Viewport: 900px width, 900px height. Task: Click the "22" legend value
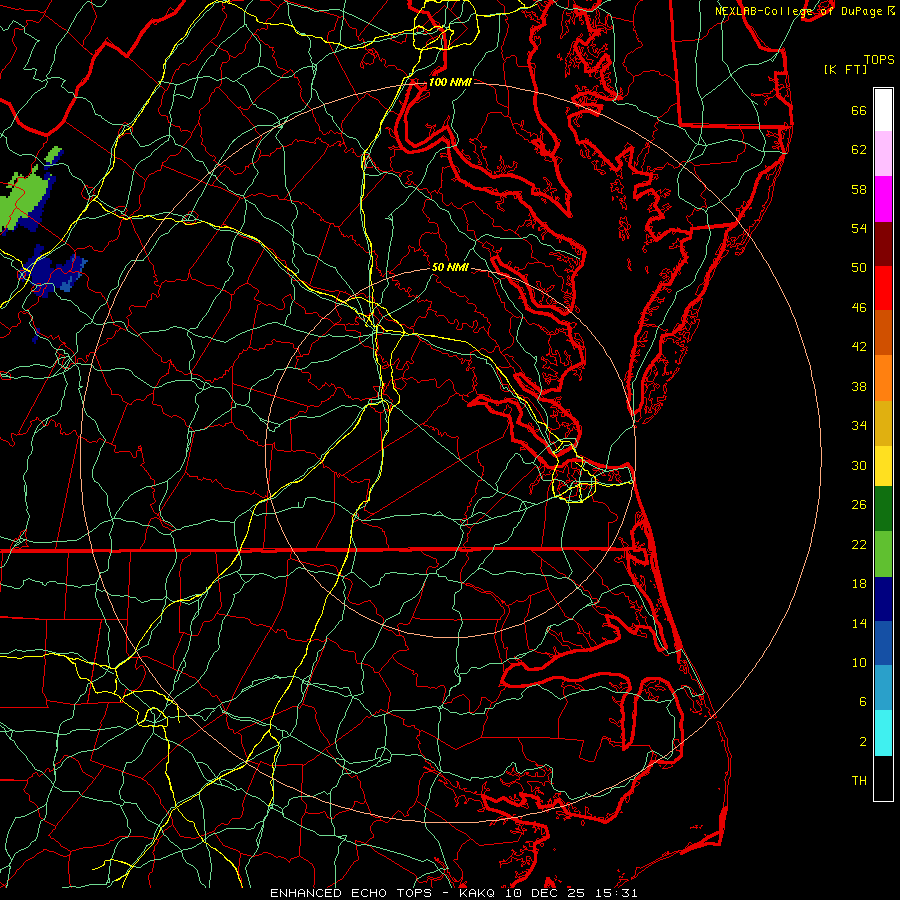(x=859, y=544)
